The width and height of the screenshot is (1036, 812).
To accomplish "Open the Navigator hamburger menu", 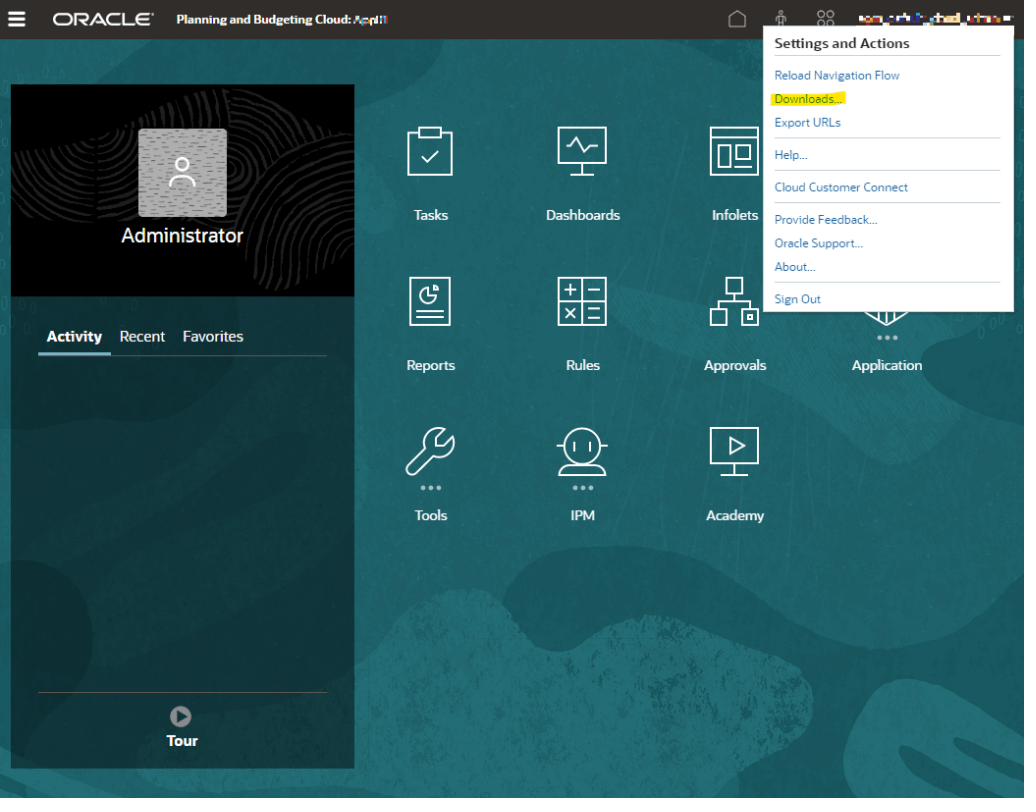I will click(17, 19).
